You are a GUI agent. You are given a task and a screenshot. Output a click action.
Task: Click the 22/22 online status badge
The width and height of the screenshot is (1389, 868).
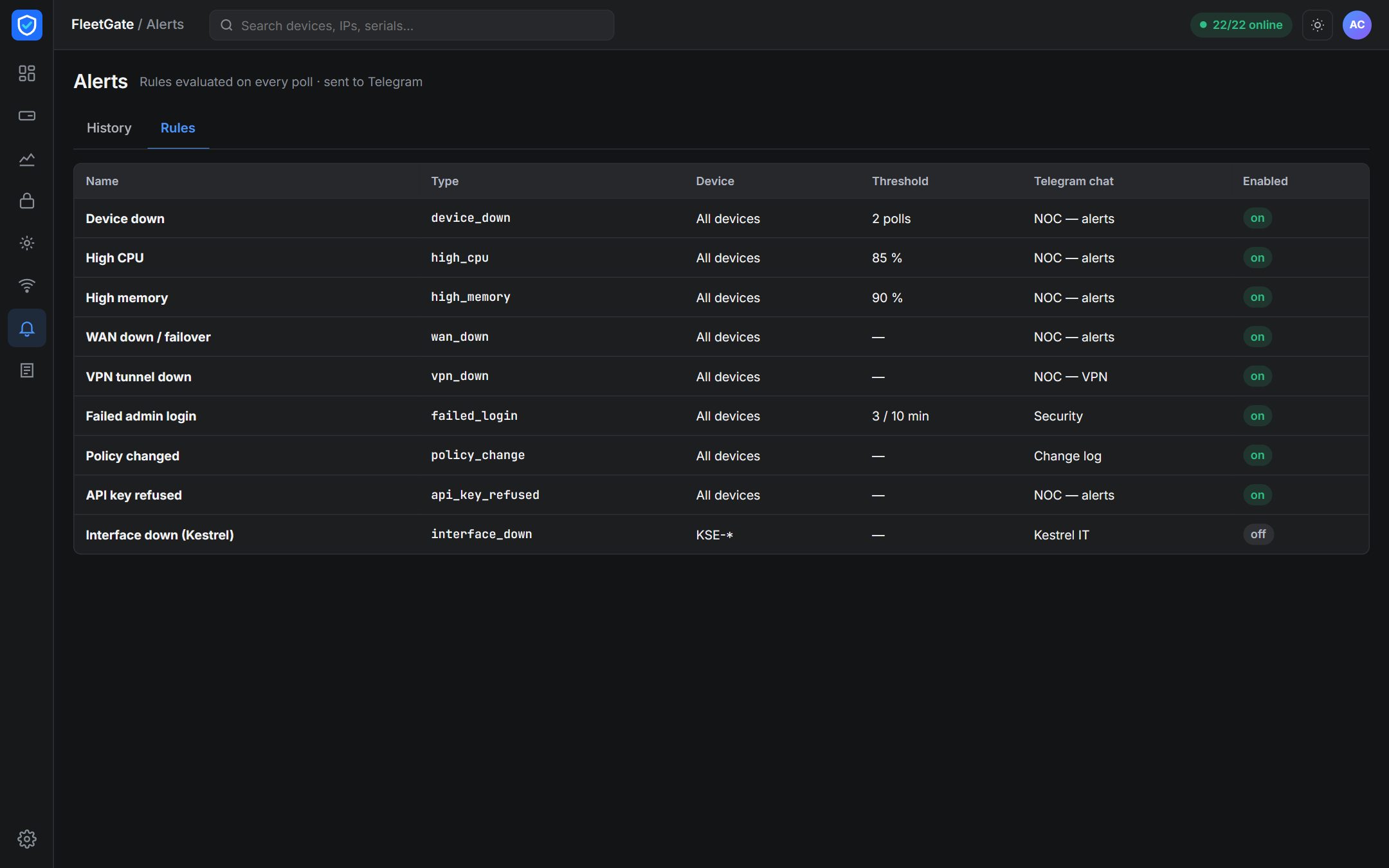[x=1240, y=25]
